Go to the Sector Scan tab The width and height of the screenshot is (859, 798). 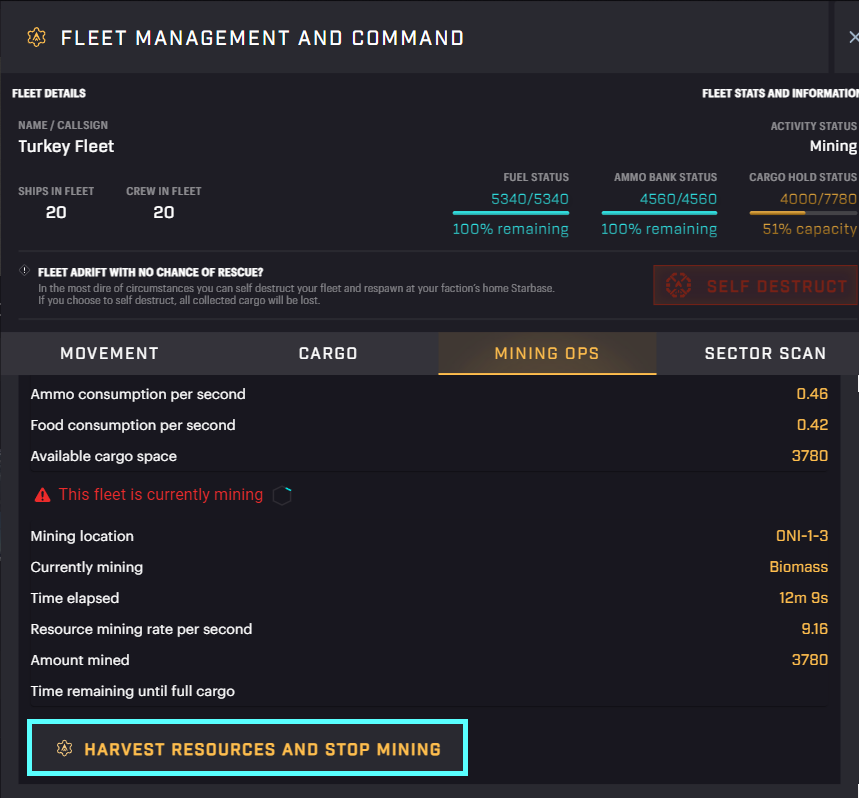(765, 353)
